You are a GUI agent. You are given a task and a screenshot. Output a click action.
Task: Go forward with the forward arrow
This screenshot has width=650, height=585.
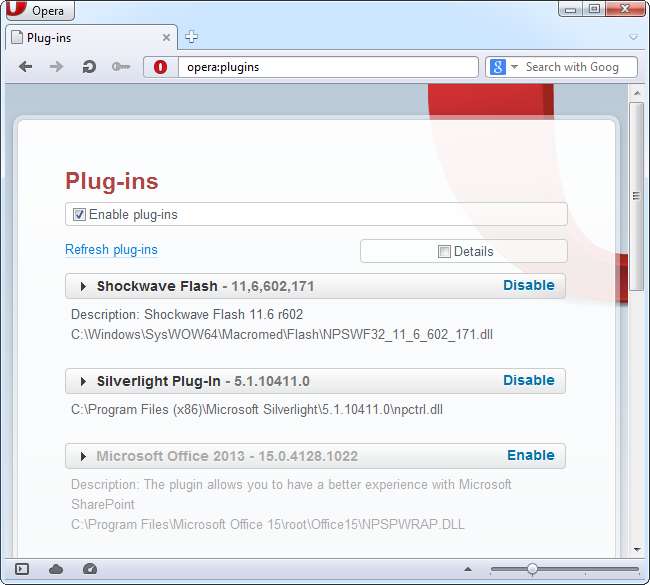pyautogui.click(x=56, y=67)
